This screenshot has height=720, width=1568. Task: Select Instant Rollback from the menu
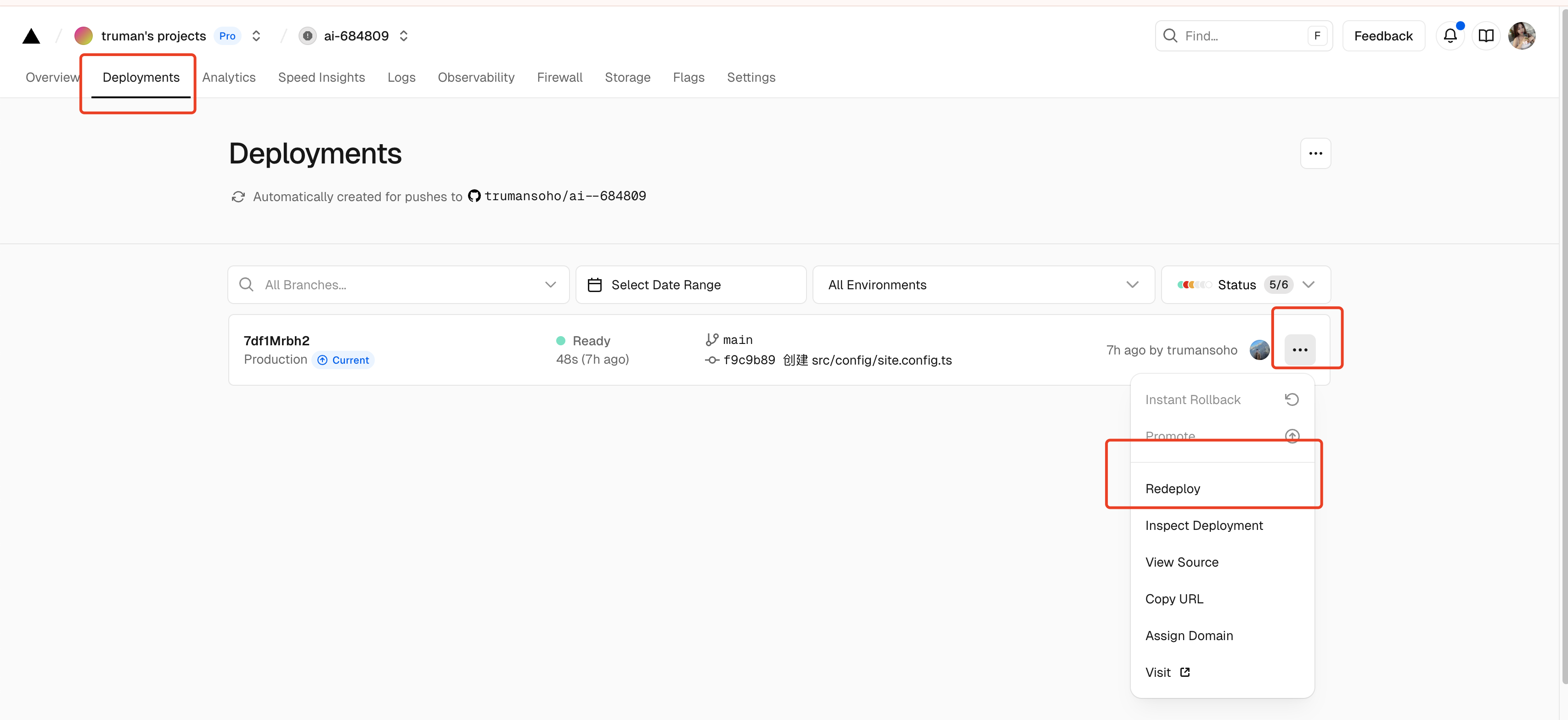point(1222,400)
